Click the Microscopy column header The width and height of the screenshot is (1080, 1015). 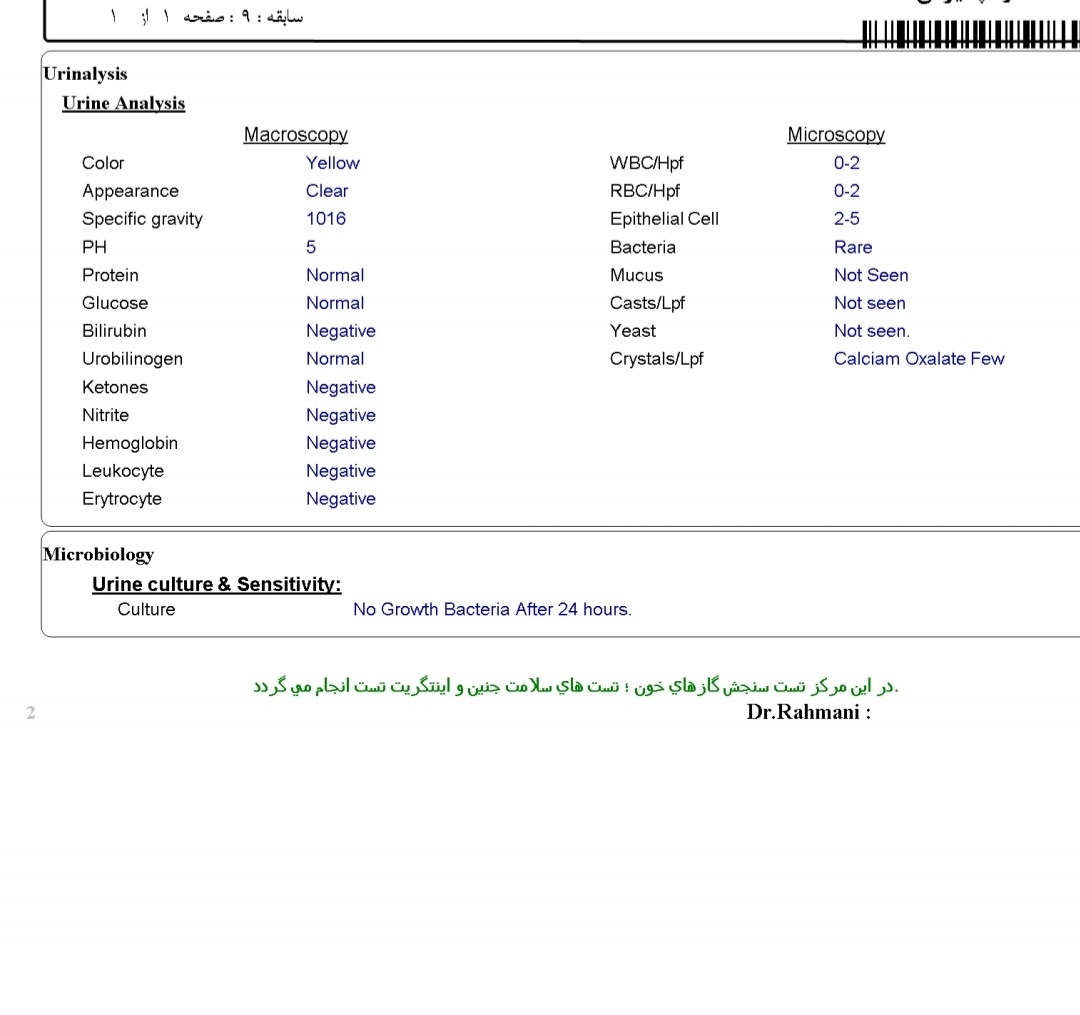click(x=835, y=134)
